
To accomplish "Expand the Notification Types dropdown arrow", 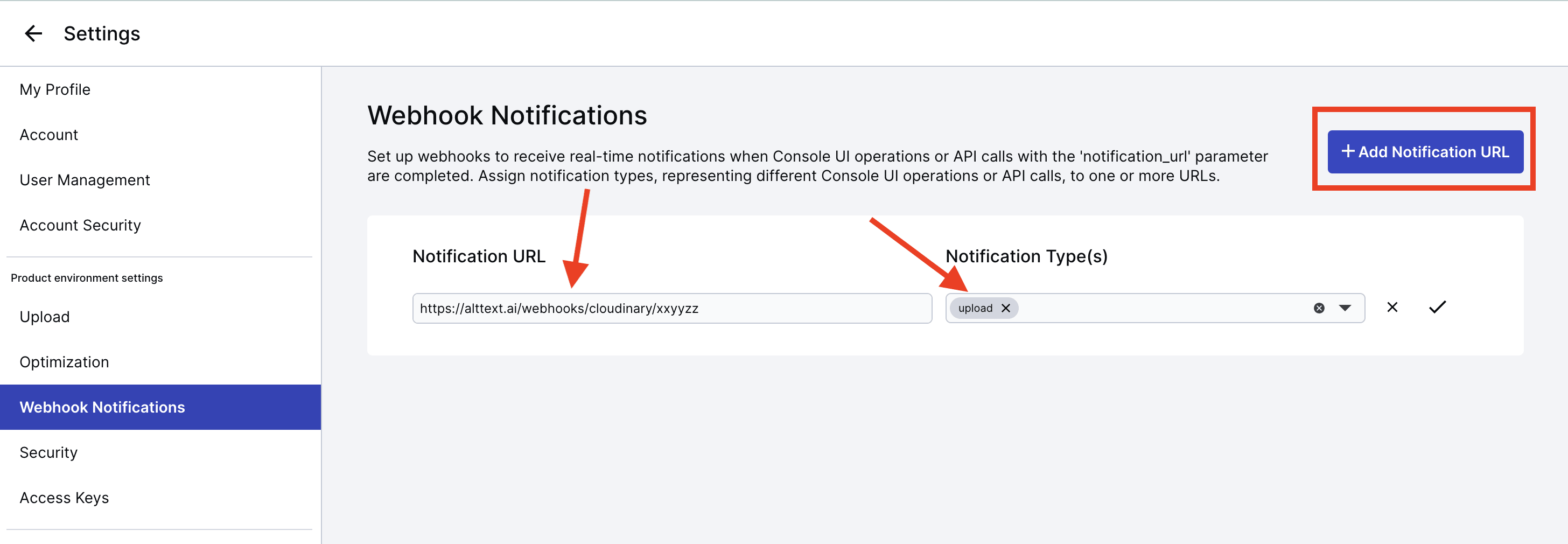I will click(1345, 308).
